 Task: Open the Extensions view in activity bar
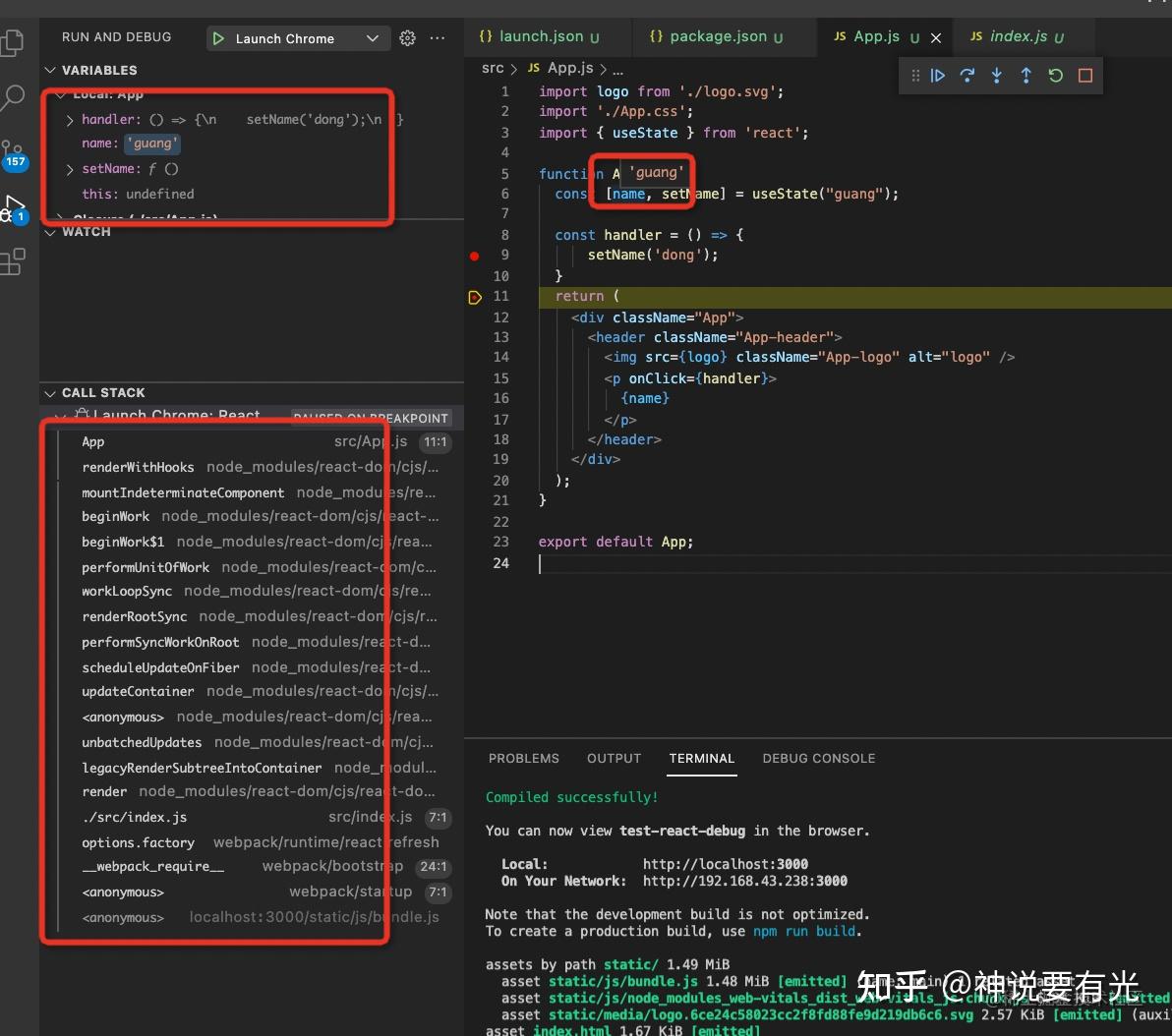13,261
